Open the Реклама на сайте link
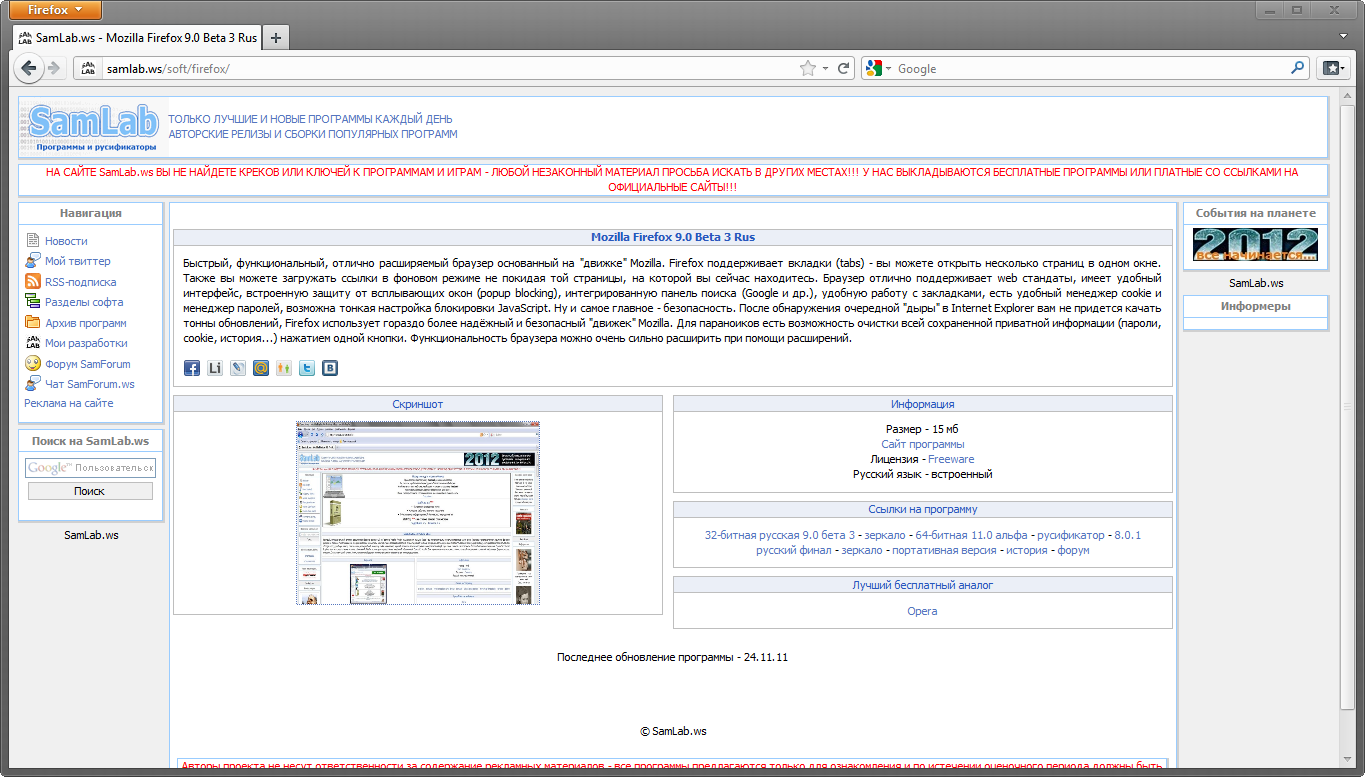The image size is (1365, 777). pos(69,403)
